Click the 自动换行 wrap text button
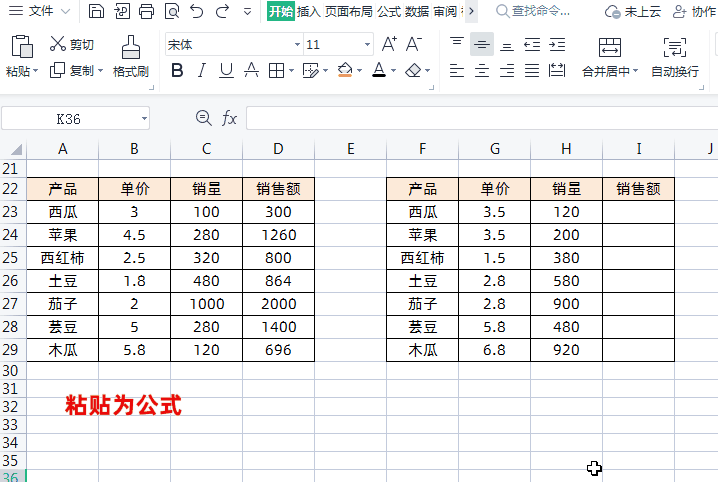The image size is (718, 482). click(675, 57)
